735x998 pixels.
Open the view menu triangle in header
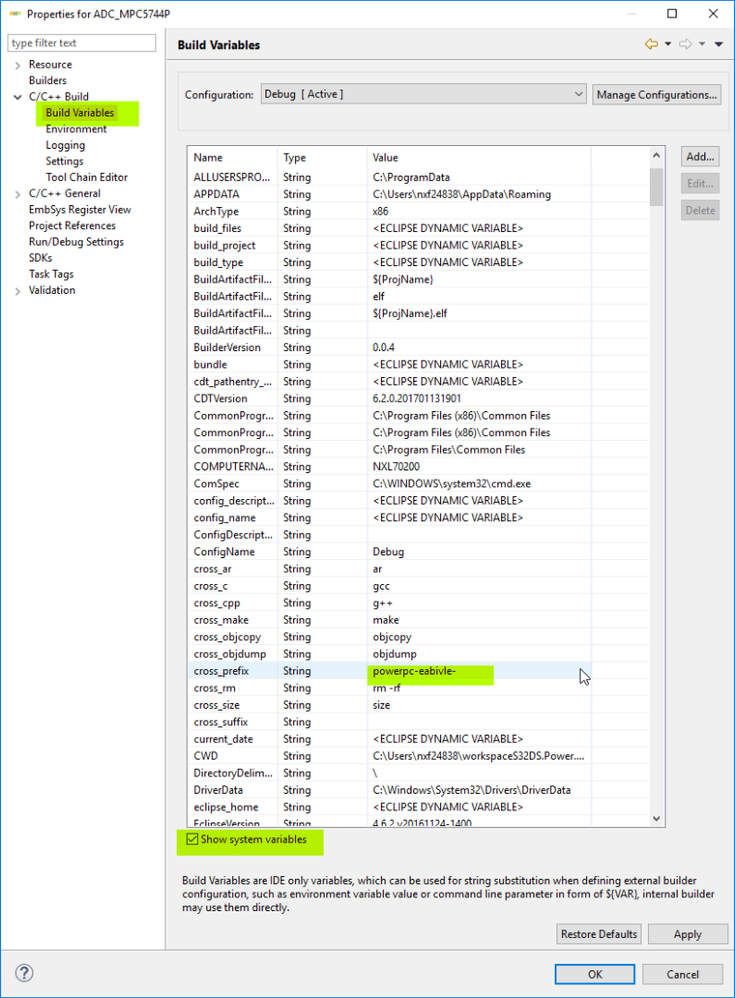click(x=719, y=44)
